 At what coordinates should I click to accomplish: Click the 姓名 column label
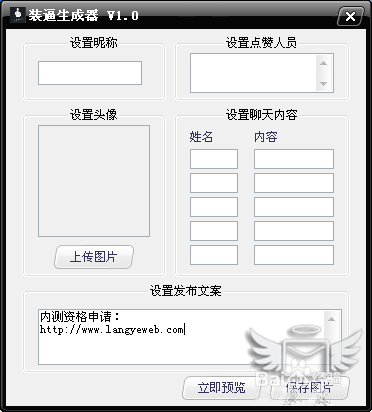pos(201,137)
